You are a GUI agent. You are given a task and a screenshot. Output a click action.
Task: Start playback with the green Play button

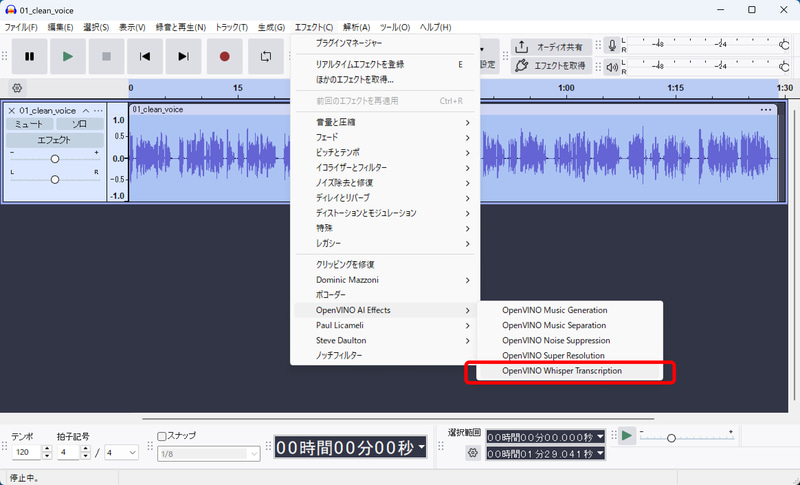point(68,57)
